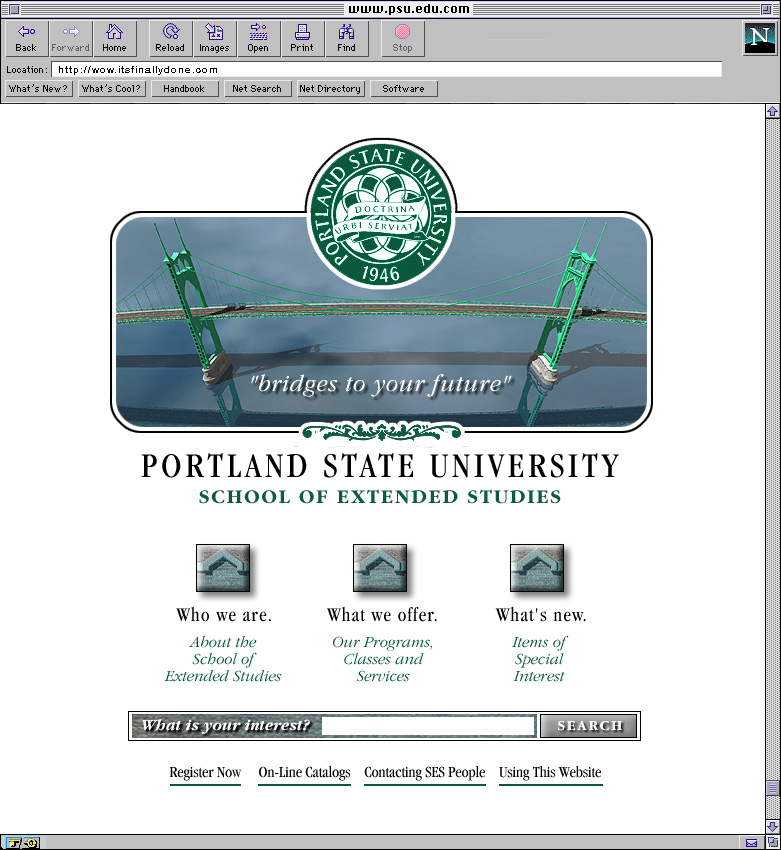Image resolution: width=781 pixels, height=850 pixels.
Task: Click the What we offer heading
Action: pyautogui.click(x=382, y=615)
